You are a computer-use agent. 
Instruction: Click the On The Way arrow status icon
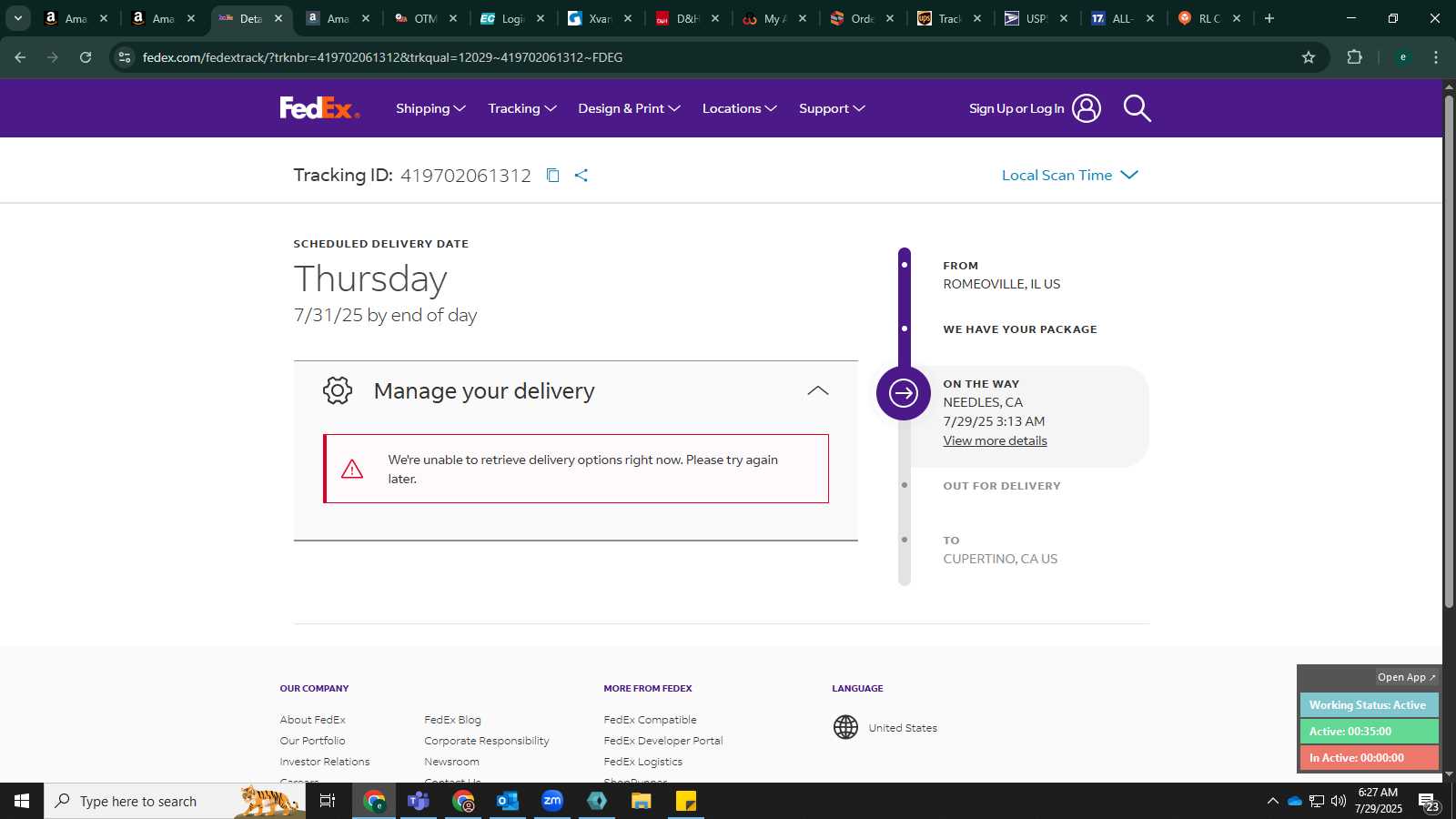pyautogui.click(x=903, y=393)
